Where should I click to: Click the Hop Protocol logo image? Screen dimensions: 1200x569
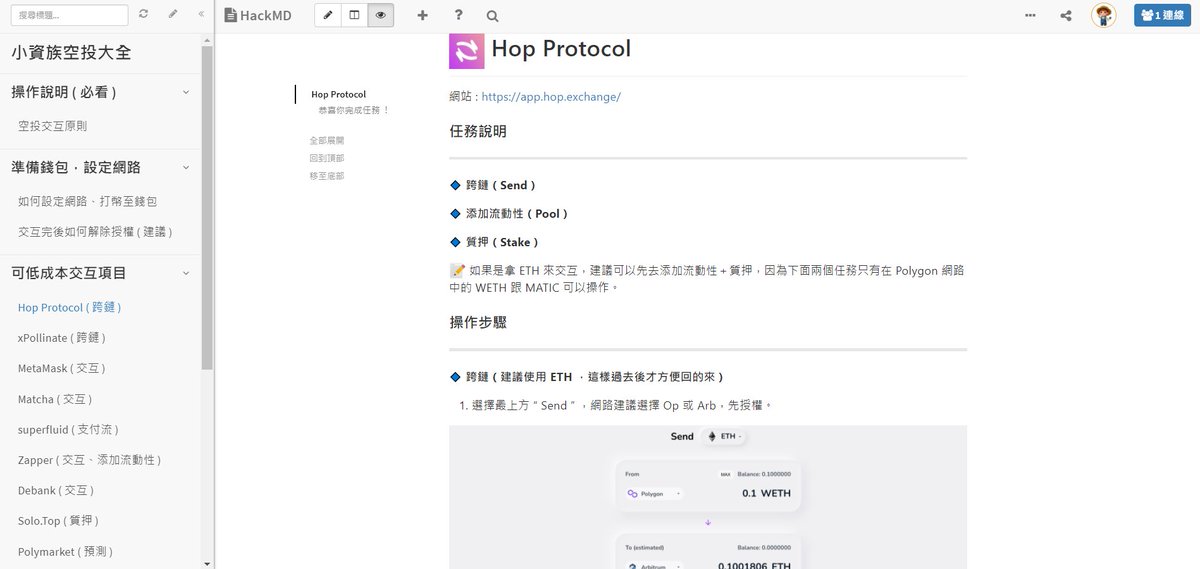[x=467, y=51]
